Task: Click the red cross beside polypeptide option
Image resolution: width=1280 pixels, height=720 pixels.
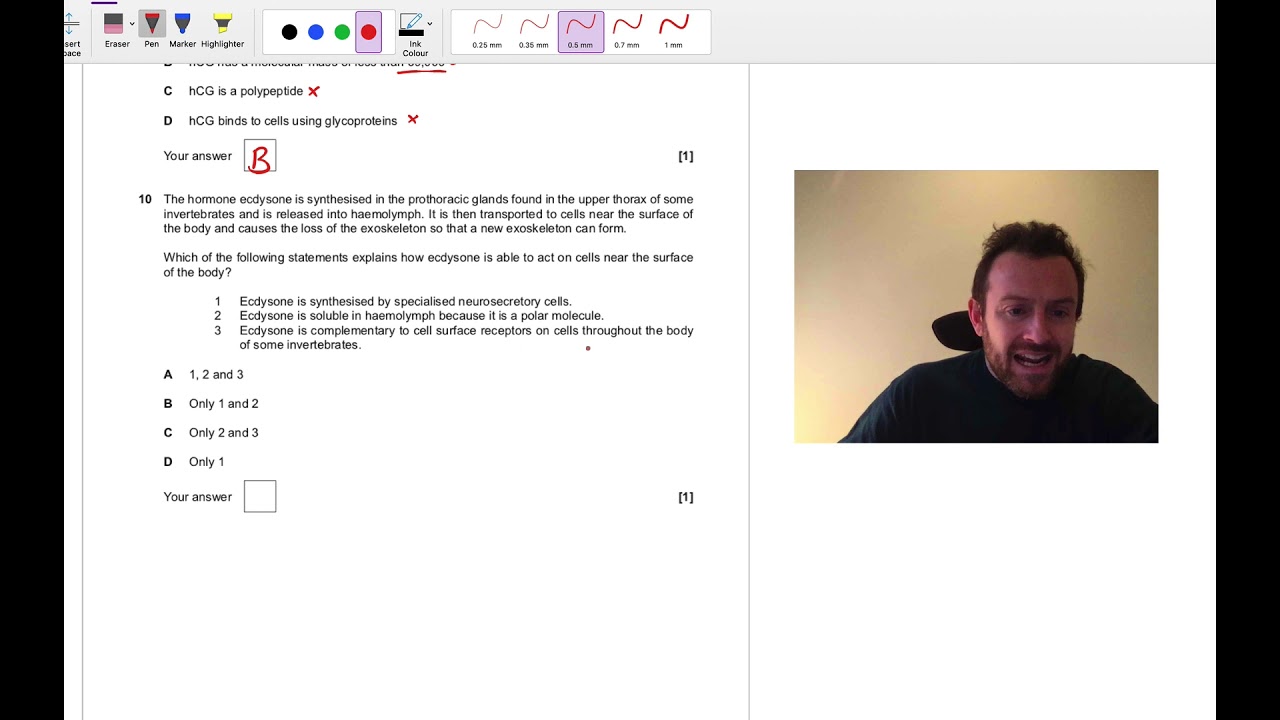Action: pos(313,91)
